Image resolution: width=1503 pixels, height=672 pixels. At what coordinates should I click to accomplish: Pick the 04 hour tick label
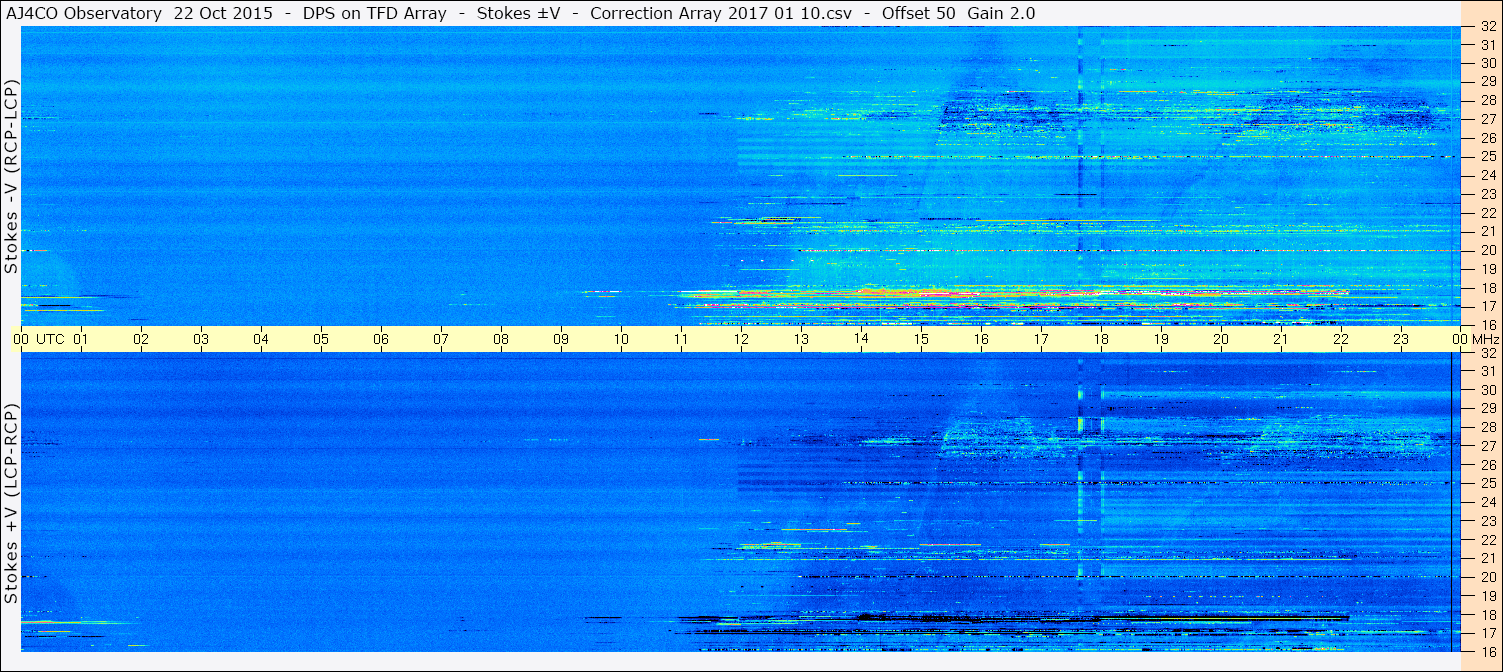pyautogui.click(x=261, y=339)
